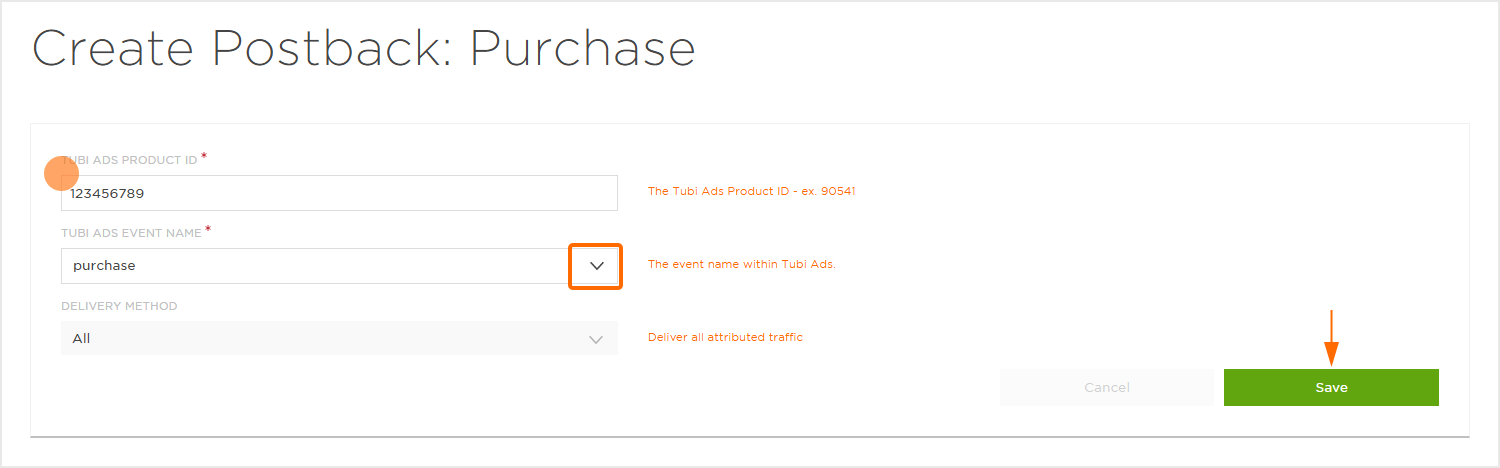Click the 'TUBI ADS EVENT NAME' label
This screenshot has height=468, width=1500.
tap(131, 233)
